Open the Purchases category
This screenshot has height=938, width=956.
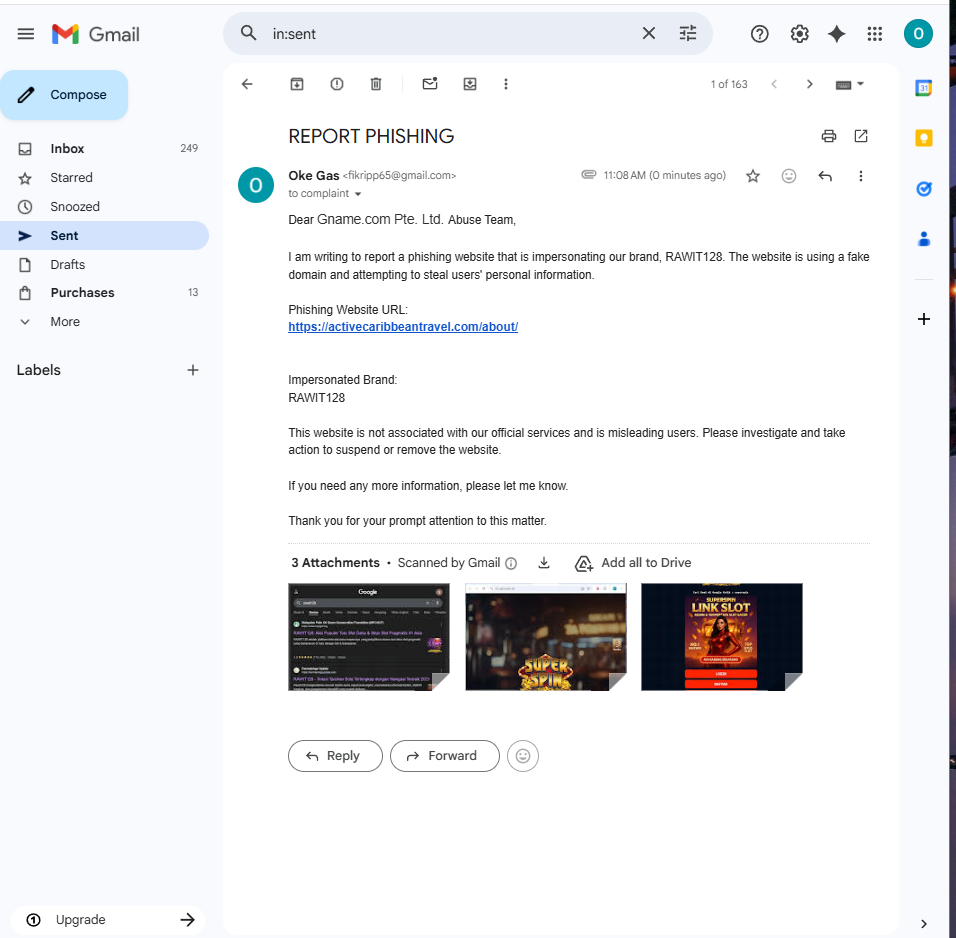pos(104,293)
